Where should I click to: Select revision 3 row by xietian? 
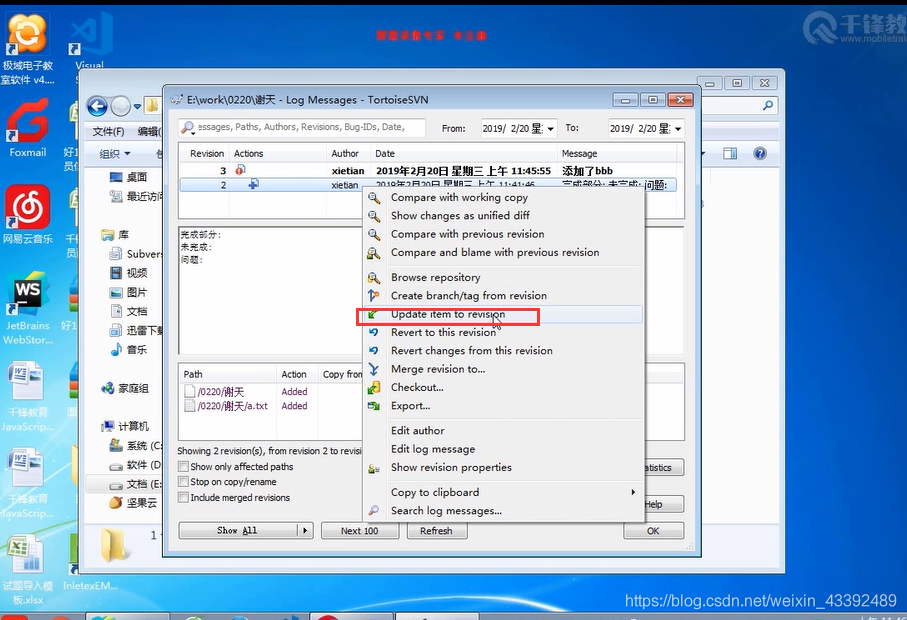[428, 171]
